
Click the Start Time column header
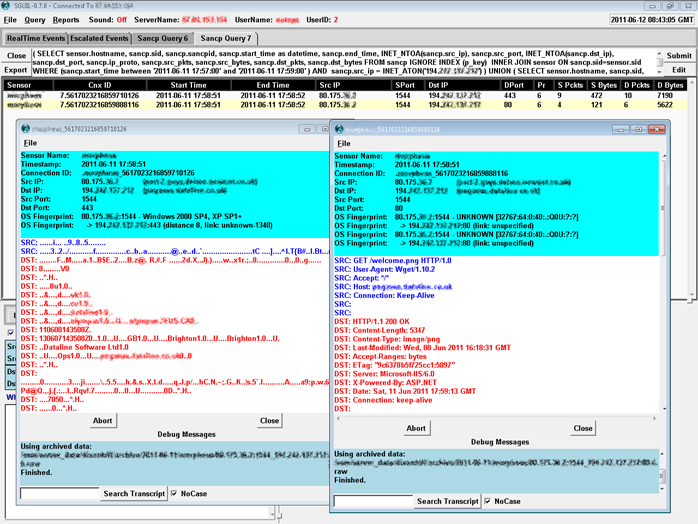click(188, 85)
